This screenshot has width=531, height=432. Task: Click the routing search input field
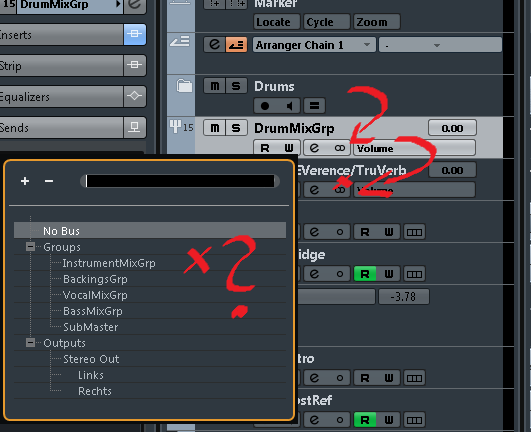click(180, 181)
